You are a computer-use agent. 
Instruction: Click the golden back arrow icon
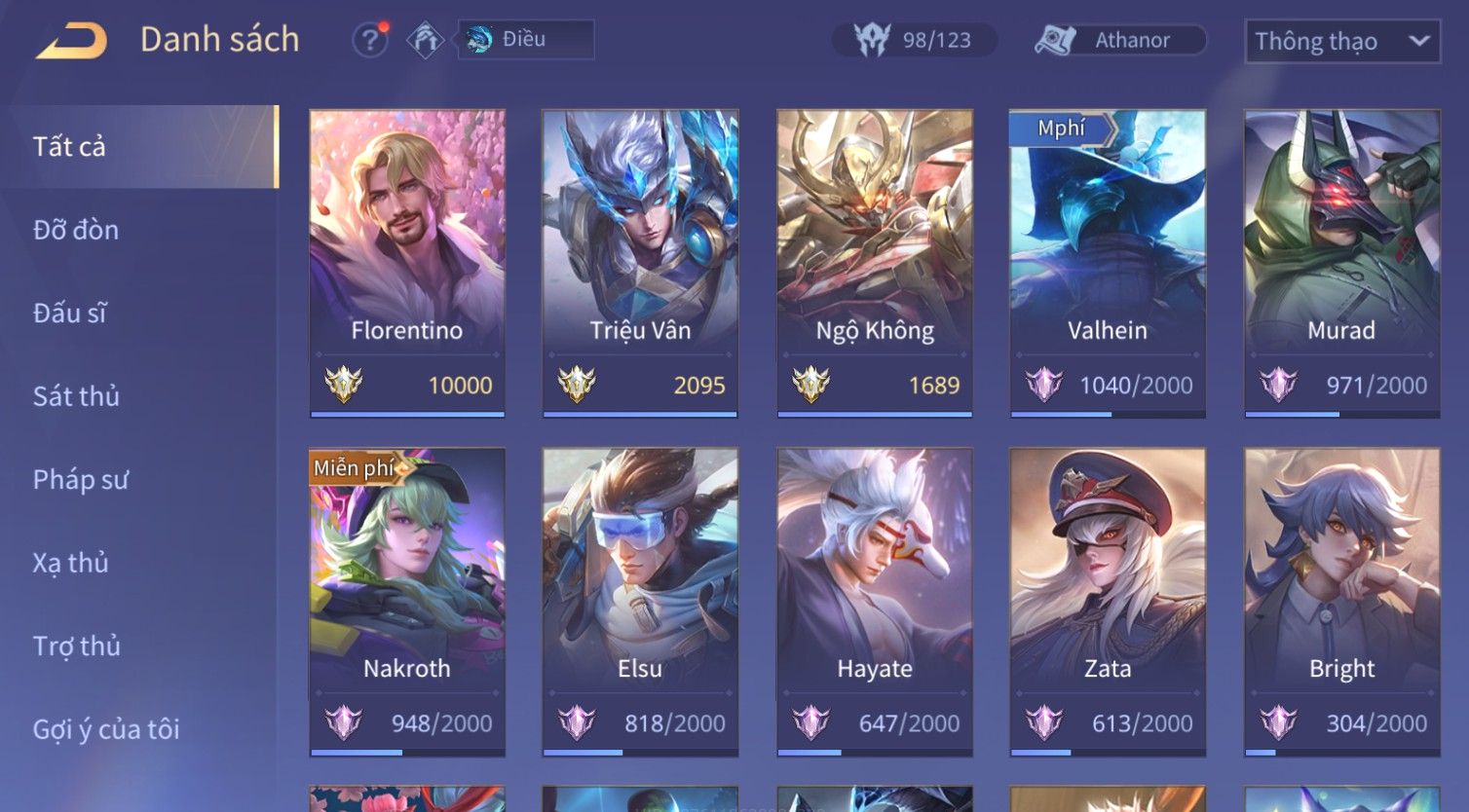[x=71, y=42]
